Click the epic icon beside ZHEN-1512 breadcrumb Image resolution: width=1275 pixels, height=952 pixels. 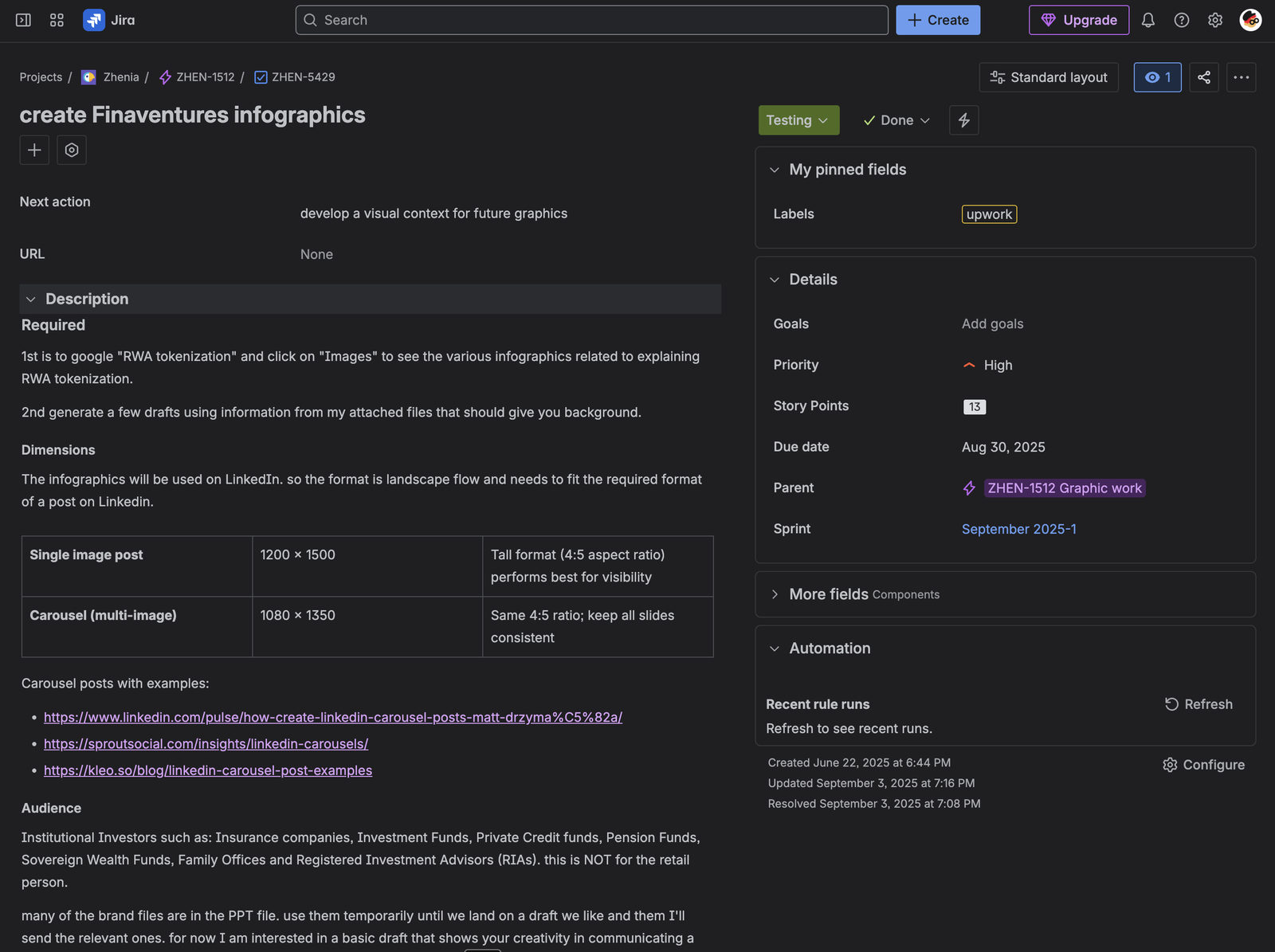(x=165, y=77)
